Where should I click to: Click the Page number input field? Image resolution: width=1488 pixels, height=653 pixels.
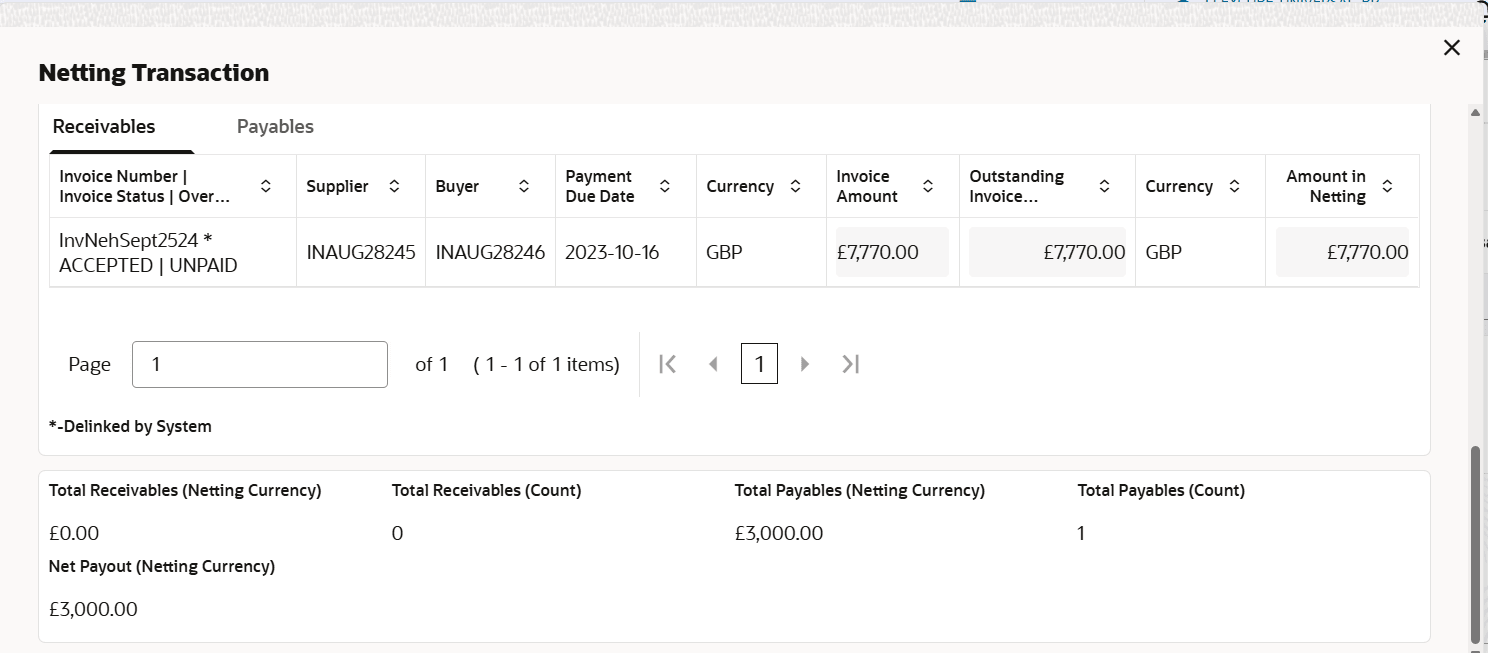[x=259, y=364]
